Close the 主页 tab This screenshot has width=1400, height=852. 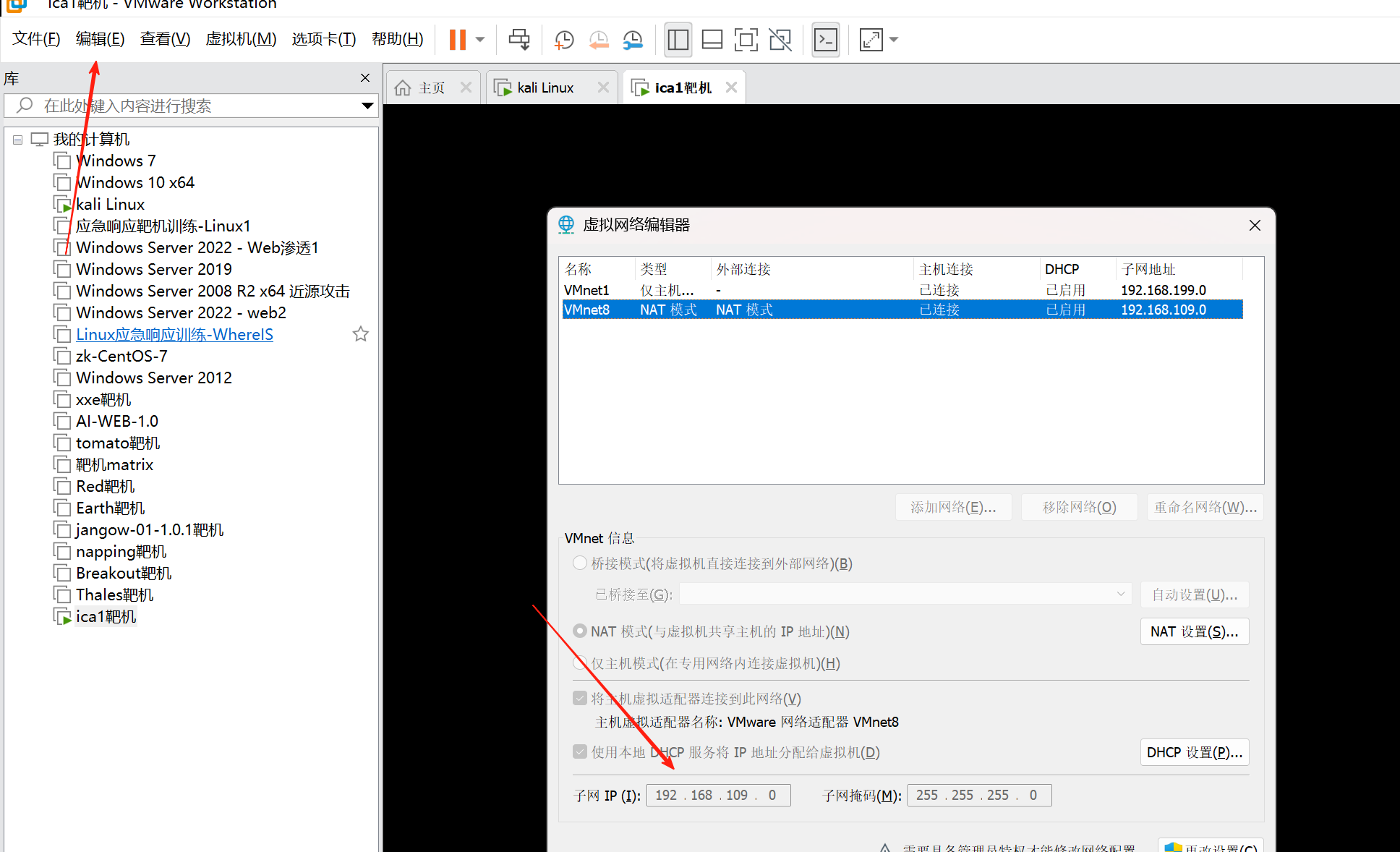pos(466,88)
